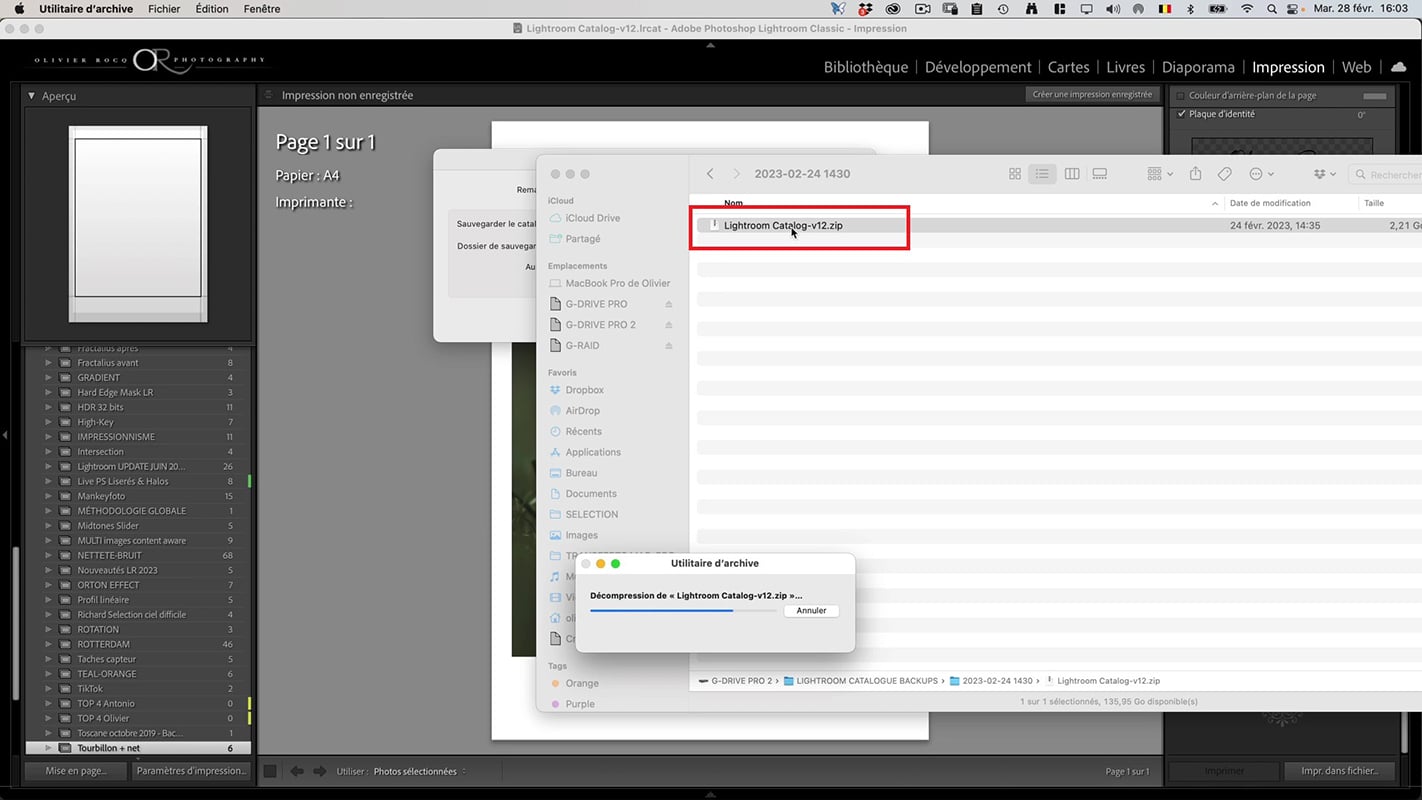This screenshot has width=1422, height=800.
Task: Click Paramètres d'impression button
Action: tap(190, 771)
